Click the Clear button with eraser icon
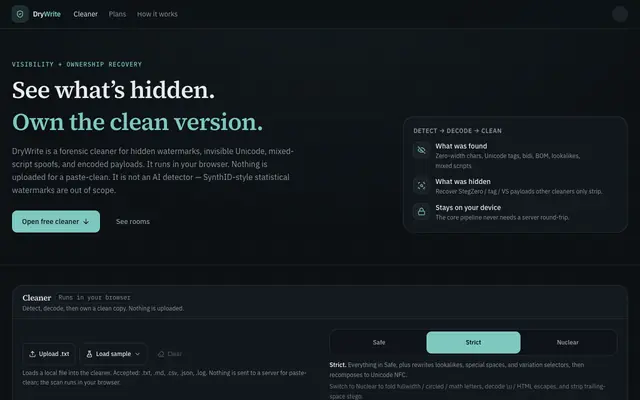The width and height of the screenshot is (640, 400). (170, 354)
